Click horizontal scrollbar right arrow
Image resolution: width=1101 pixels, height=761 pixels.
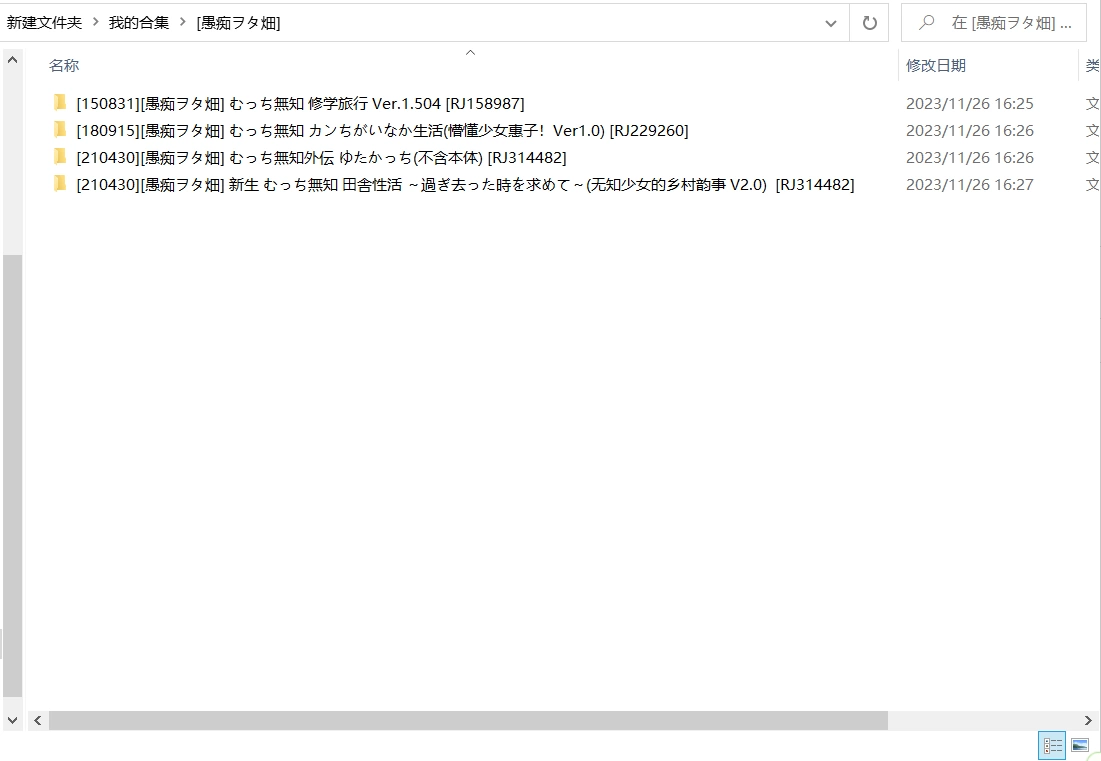click(1088, 720)
